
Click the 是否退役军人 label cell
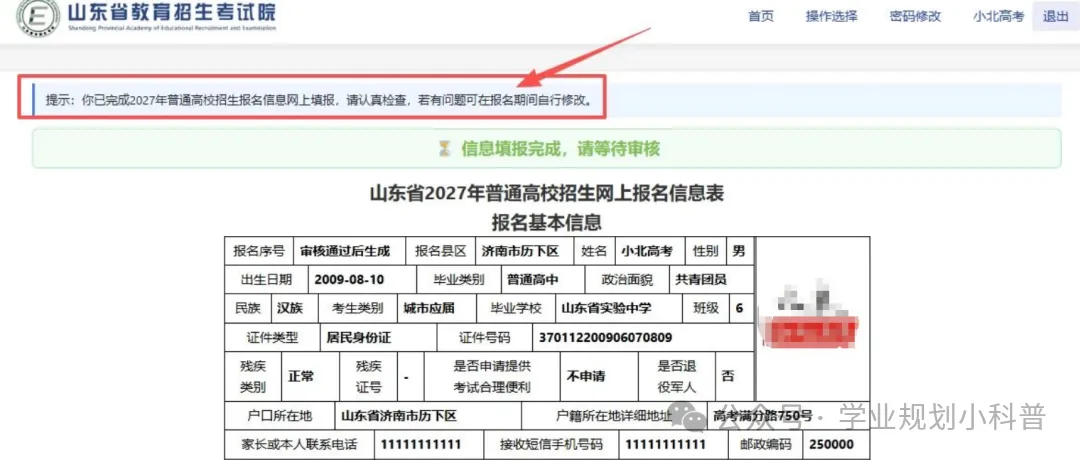click(x=677, y=377)
